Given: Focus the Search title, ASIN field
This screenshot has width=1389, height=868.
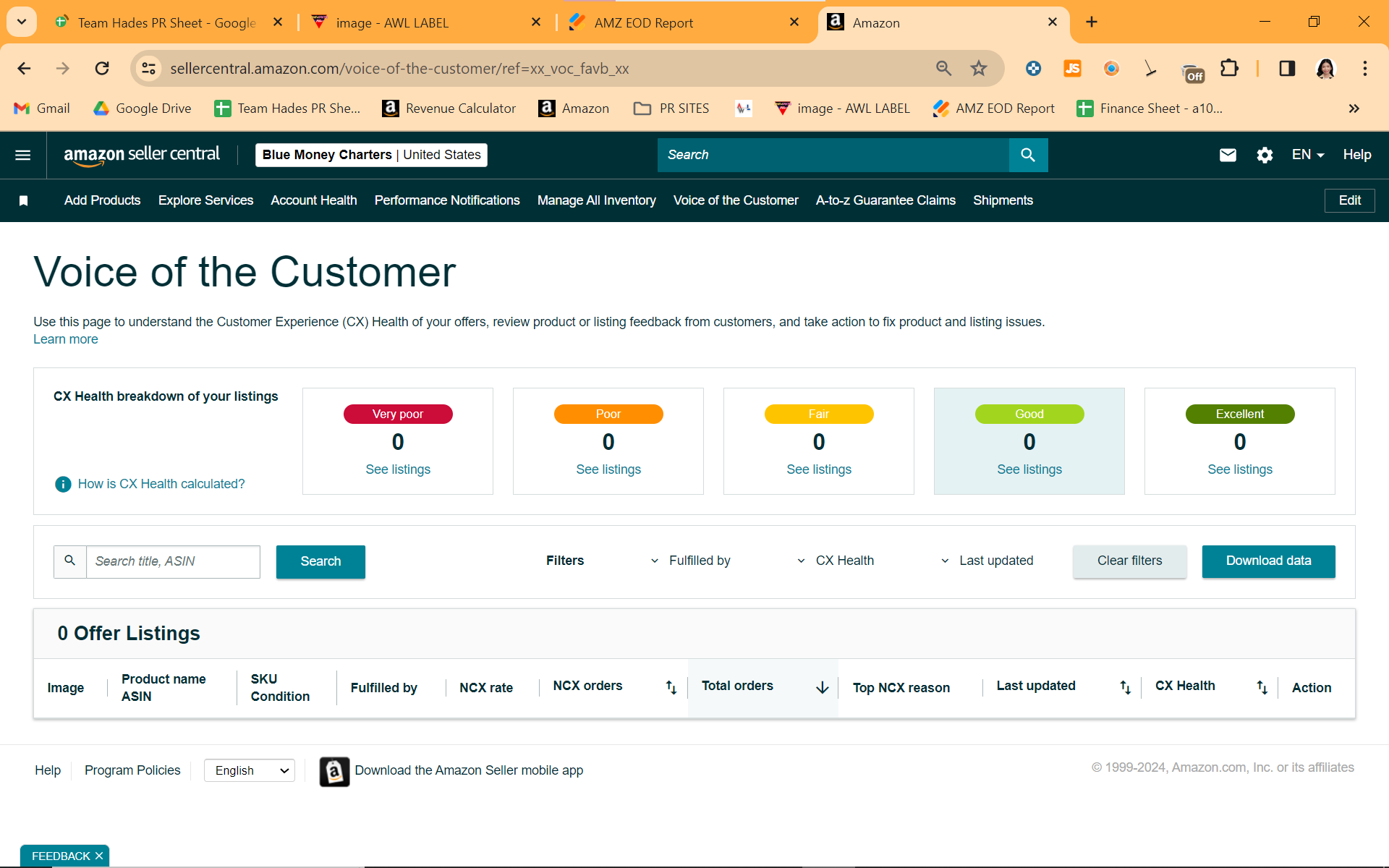Looking at the screenshot, I should coord(173,562).
